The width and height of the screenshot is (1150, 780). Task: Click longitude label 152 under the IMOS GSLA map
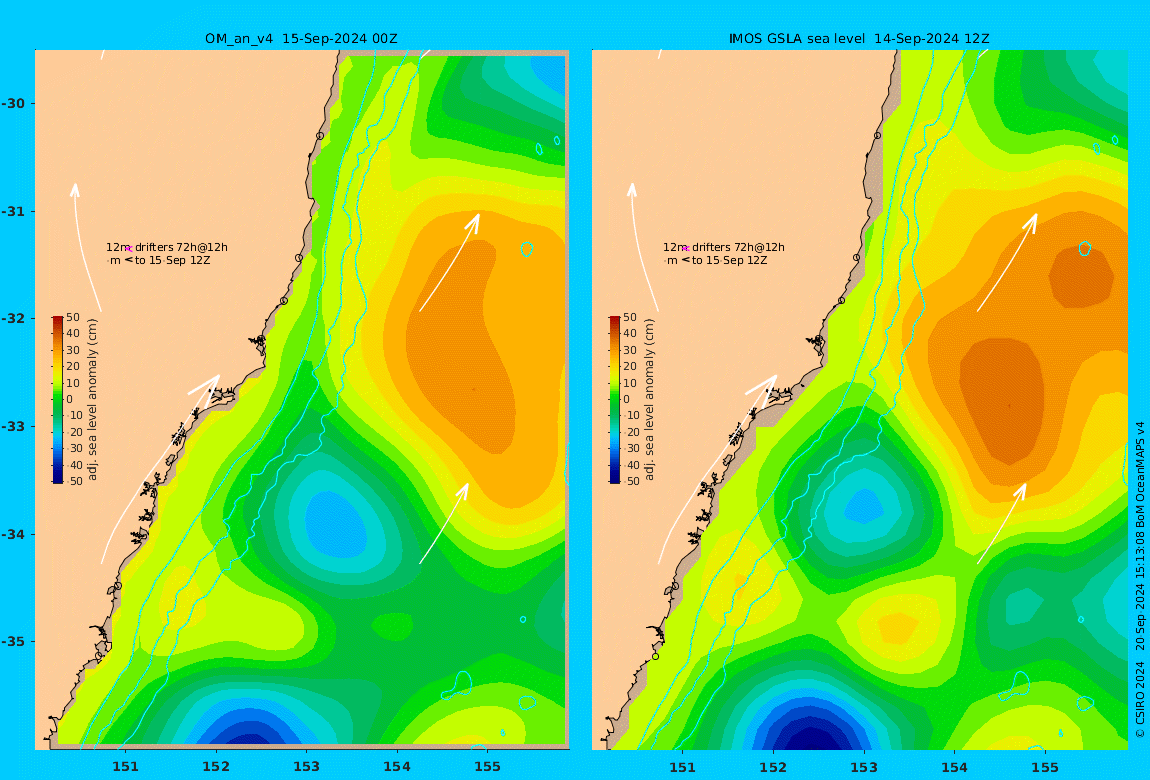773,767
